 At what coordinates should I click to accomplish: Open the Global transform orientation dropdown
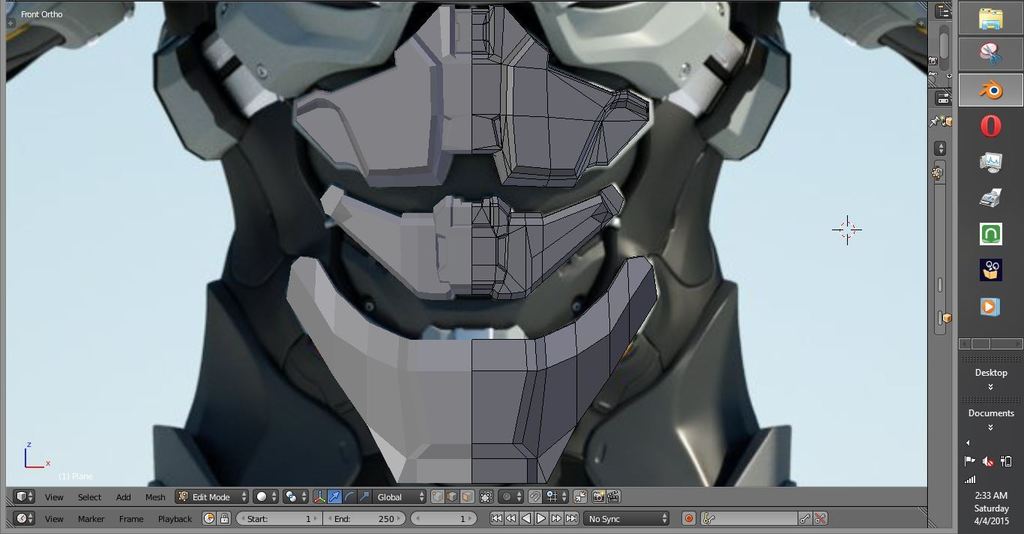point(400,497)
